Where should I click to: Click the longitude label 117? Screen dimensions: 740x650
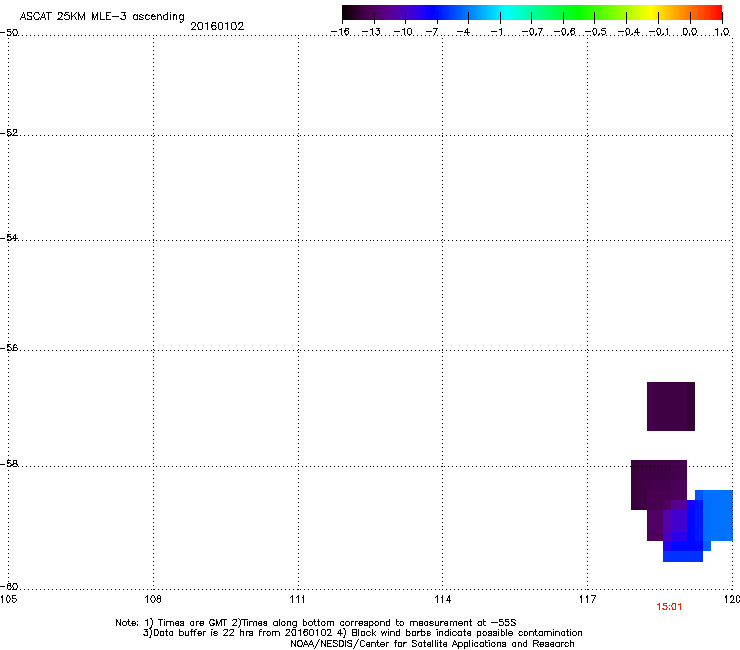(588, 599)
